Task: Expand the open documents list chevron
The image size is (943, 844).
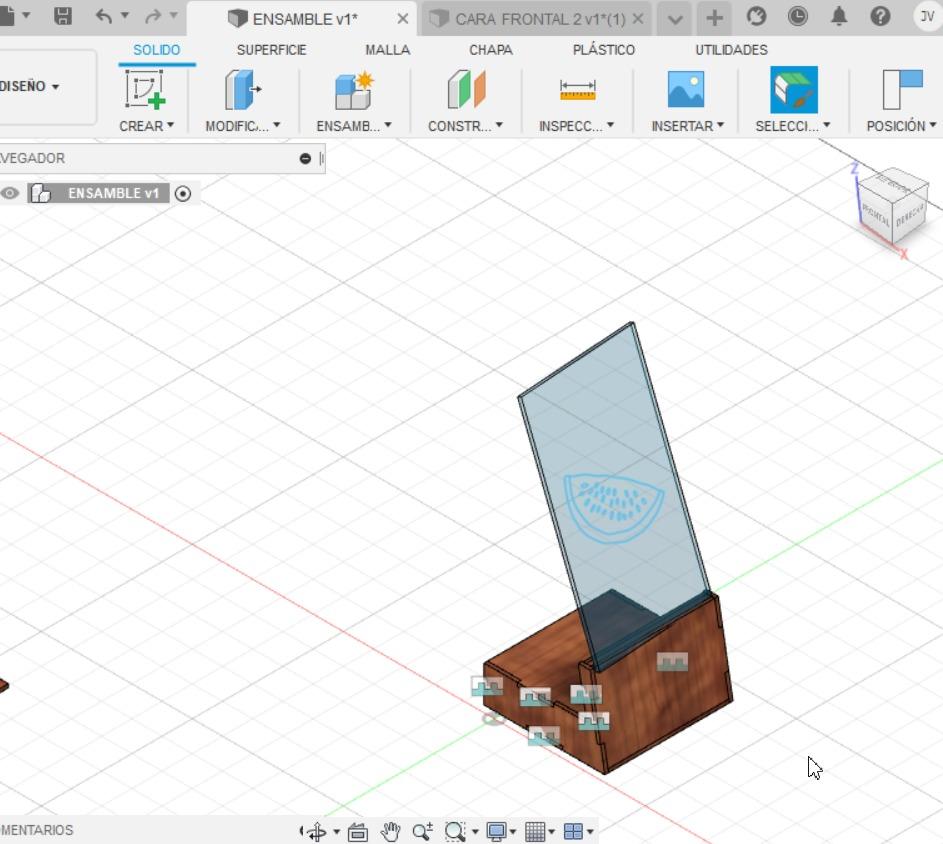Action: click(675, 20)
